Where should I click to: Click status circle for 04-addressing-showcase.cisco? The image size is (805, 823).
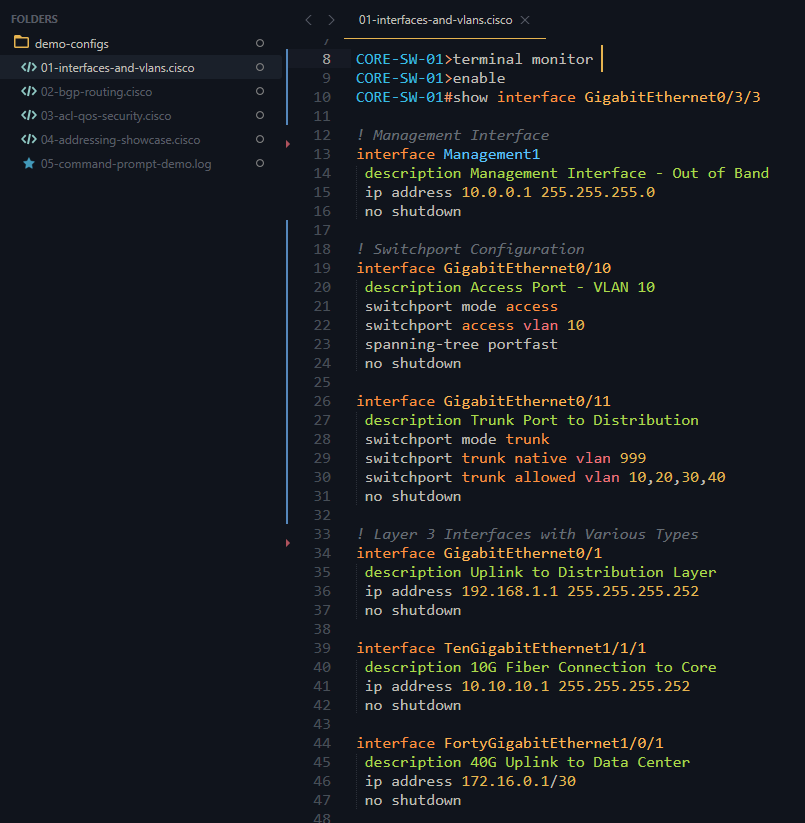260,139
